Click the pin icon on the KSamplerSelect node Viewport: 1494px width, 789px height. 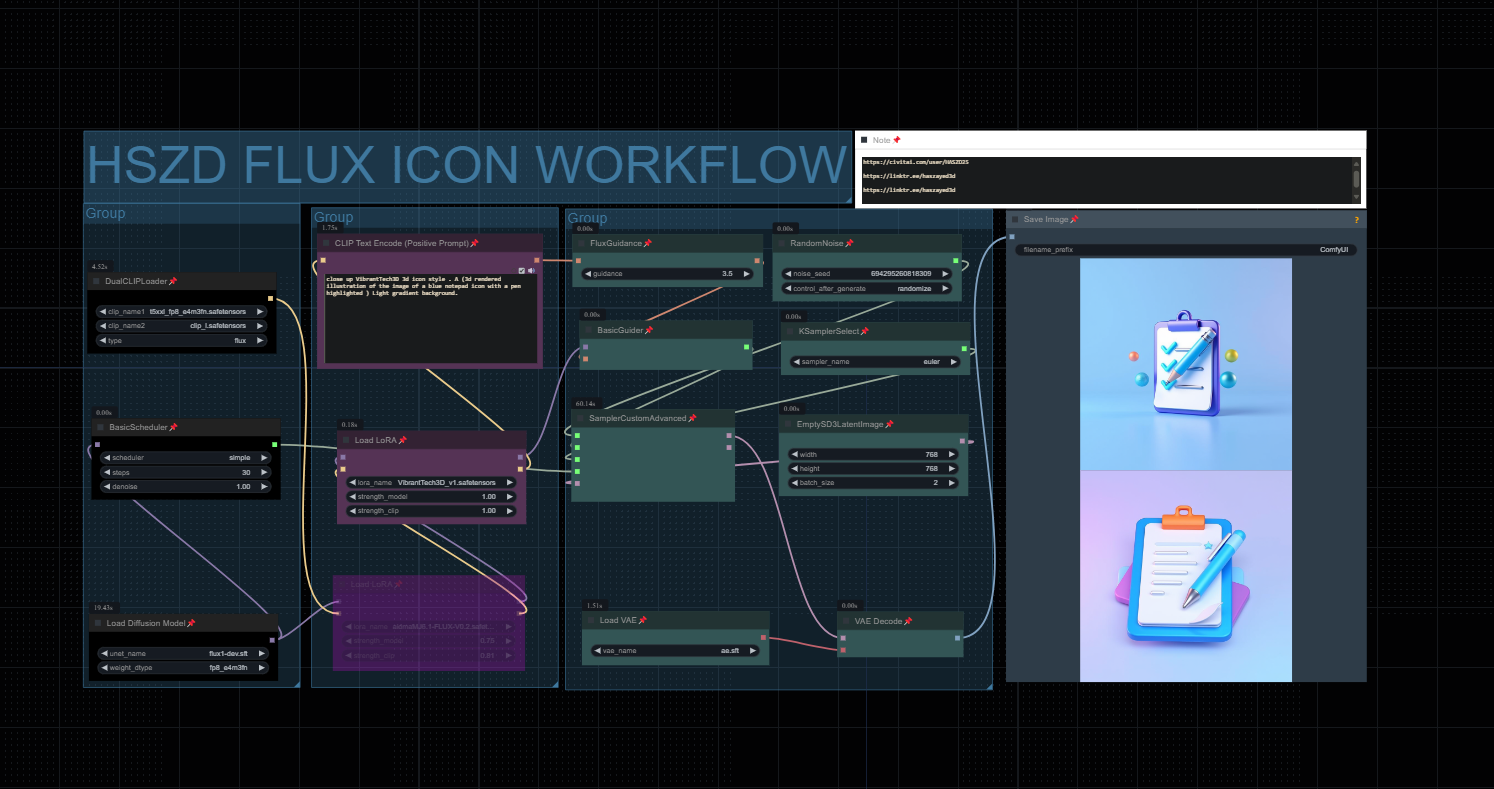coord(864,332)
